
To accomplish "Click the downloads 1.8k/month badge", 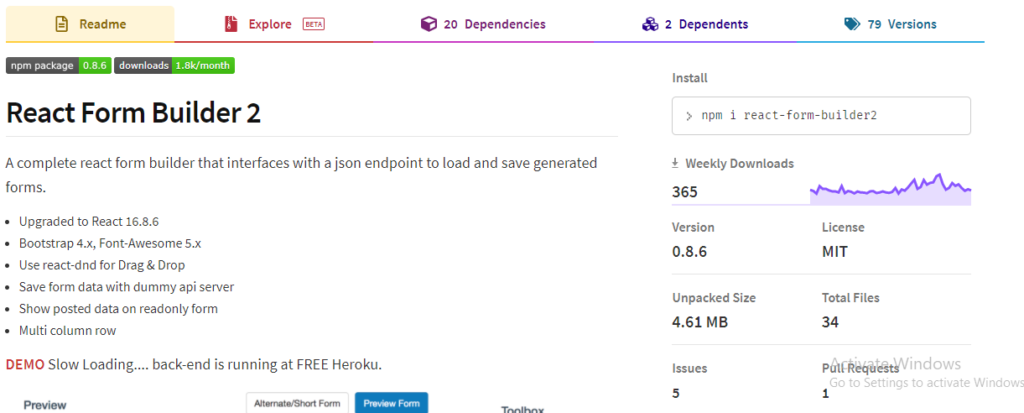I will [x=174, y=65].
